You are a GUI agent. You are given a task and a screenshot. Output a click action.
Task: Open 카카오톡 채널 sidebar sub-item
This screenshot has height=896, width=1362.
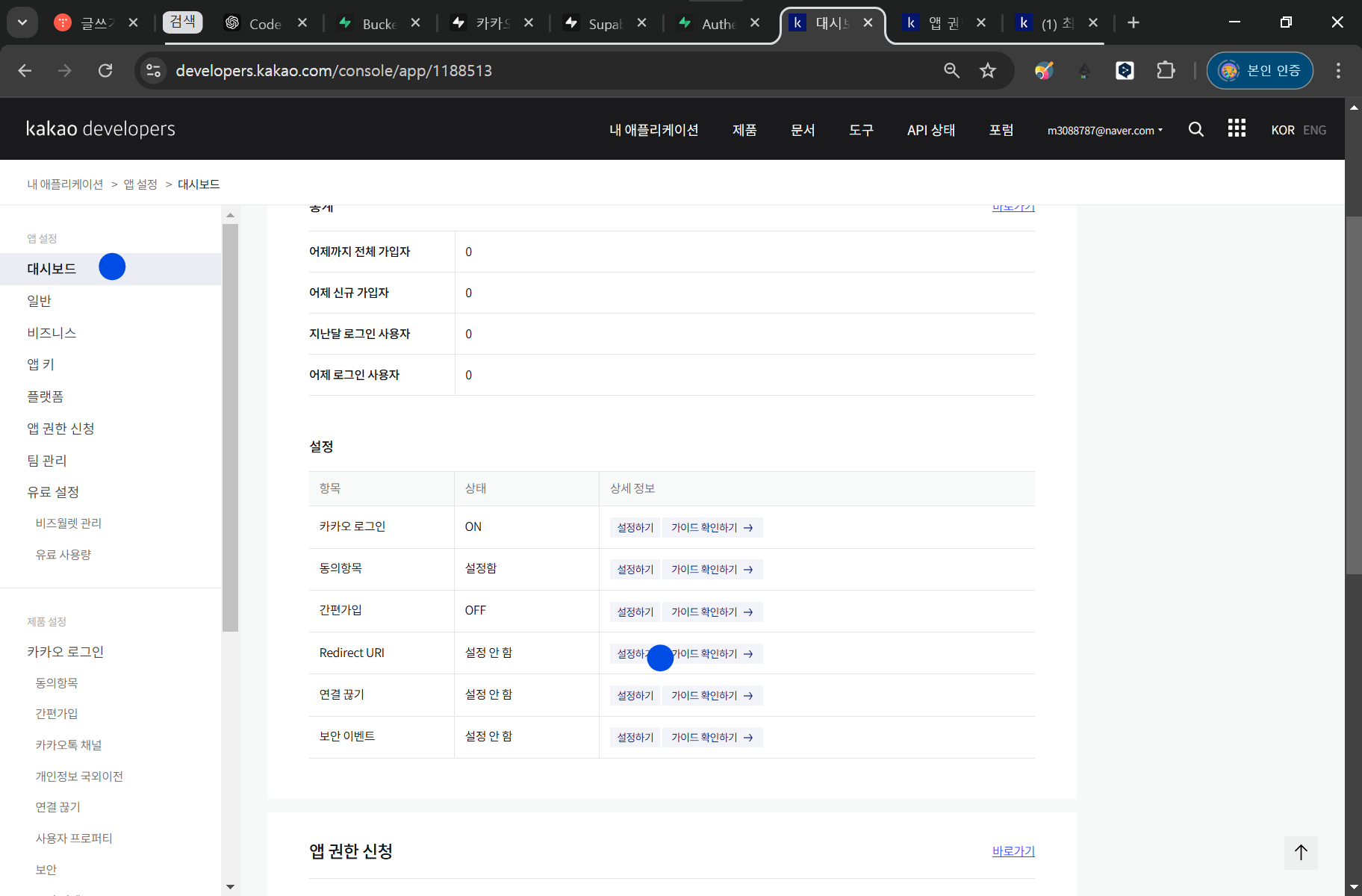[69, 745]
